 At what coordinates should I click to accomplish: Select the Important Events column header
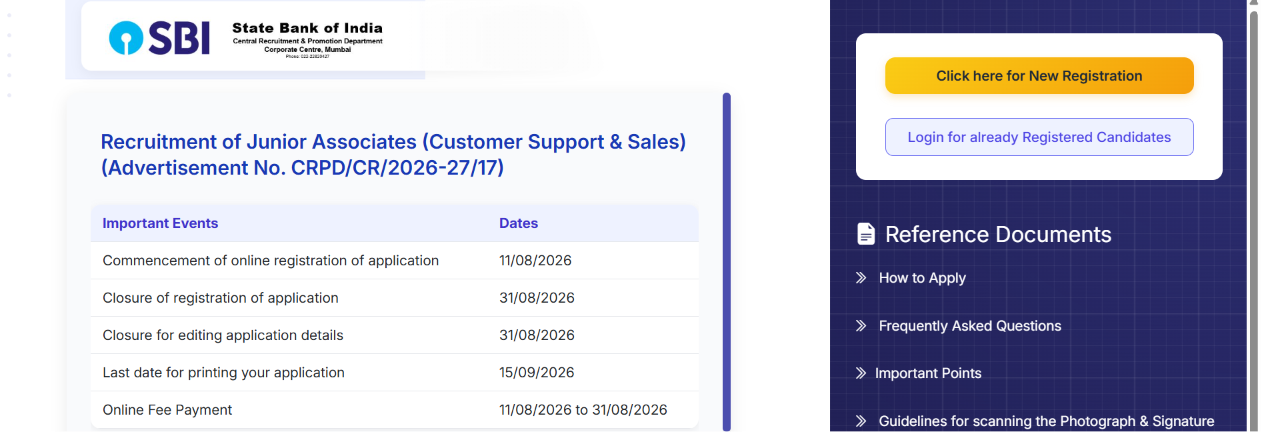pos(160,223)
